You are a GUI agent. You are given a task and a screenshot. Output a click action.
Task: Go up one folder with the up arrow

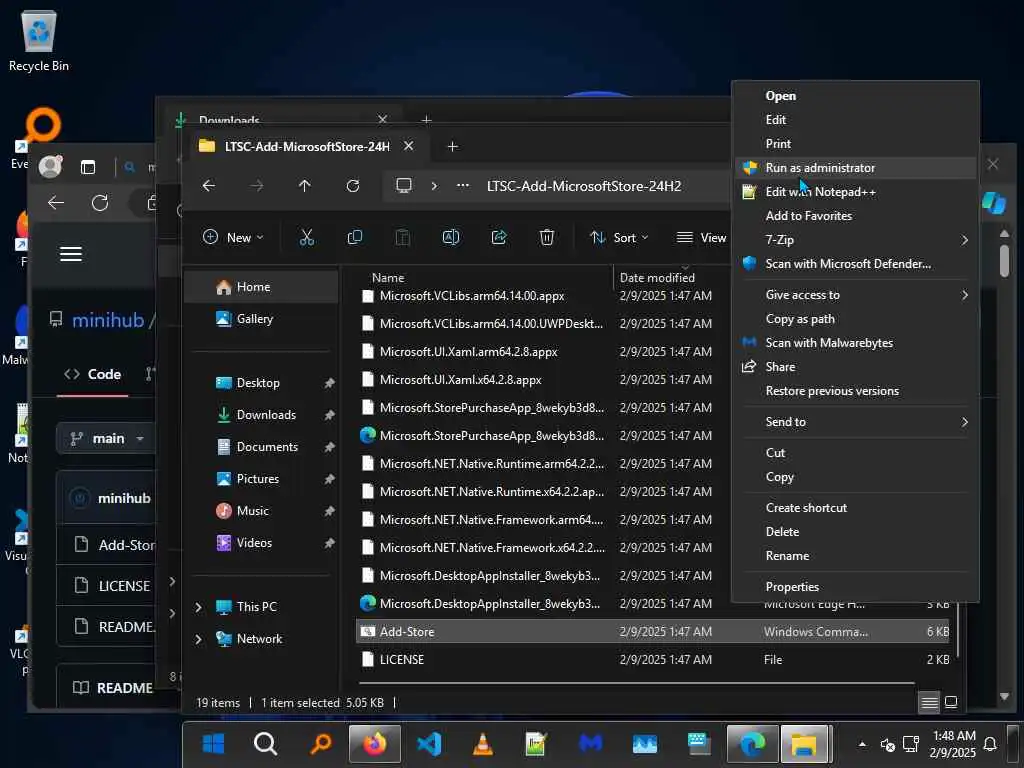304,186
